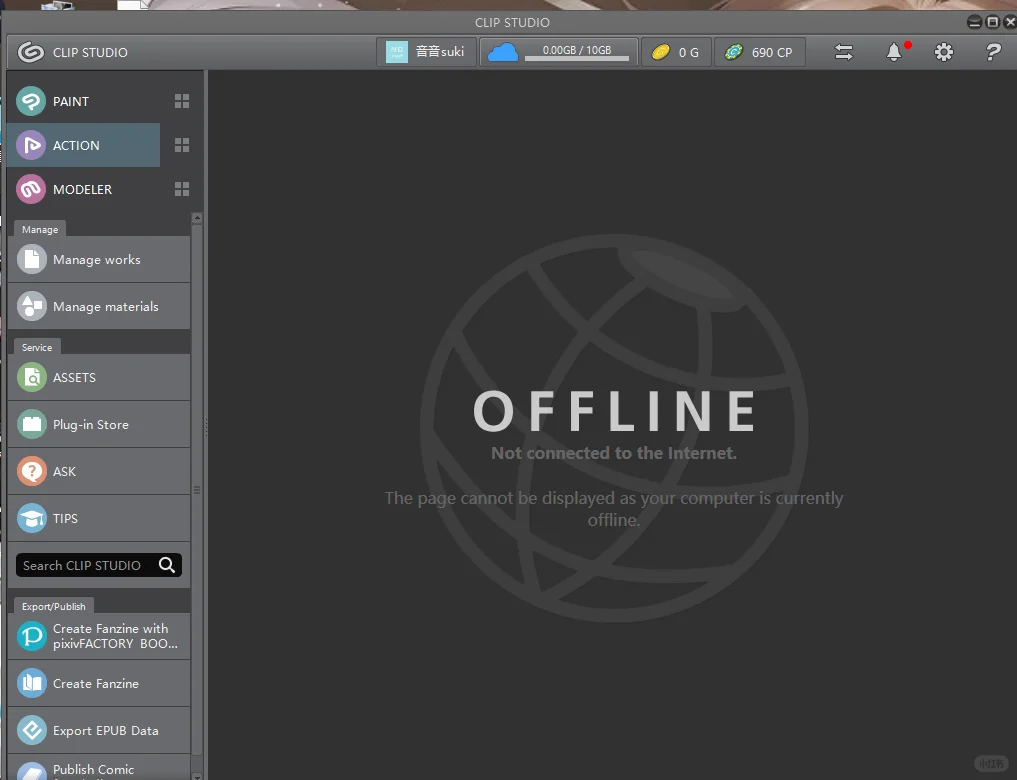Minimize the CLIP STUDIO window
This screenshot has height=780, width=1017.
(974, 22)
